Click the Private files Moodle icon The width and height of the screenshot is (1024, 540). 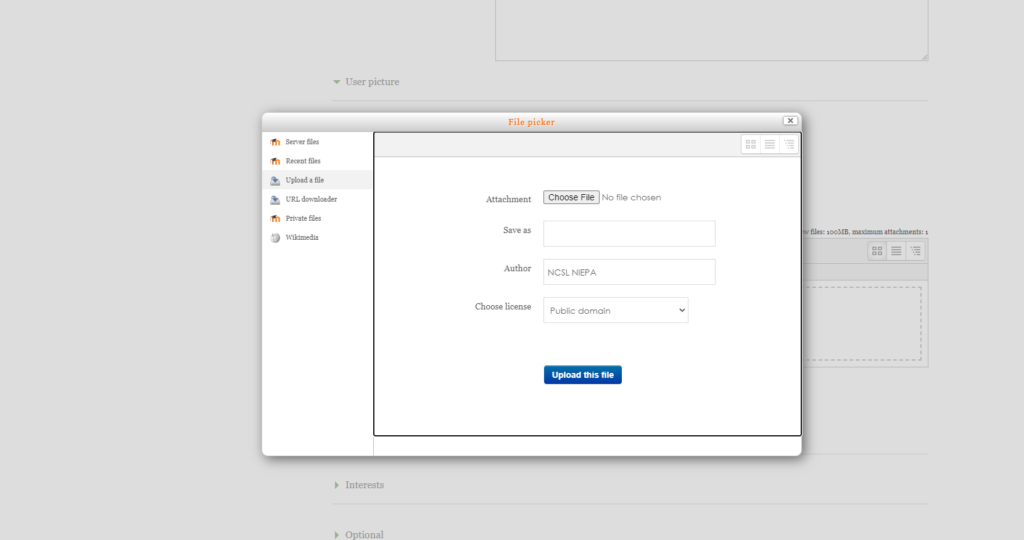coord(275,218)
